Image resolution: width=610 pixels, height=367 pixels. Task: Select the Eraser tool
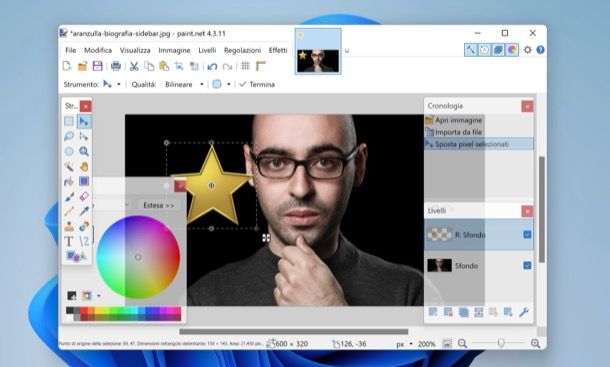tap(84, 197)
